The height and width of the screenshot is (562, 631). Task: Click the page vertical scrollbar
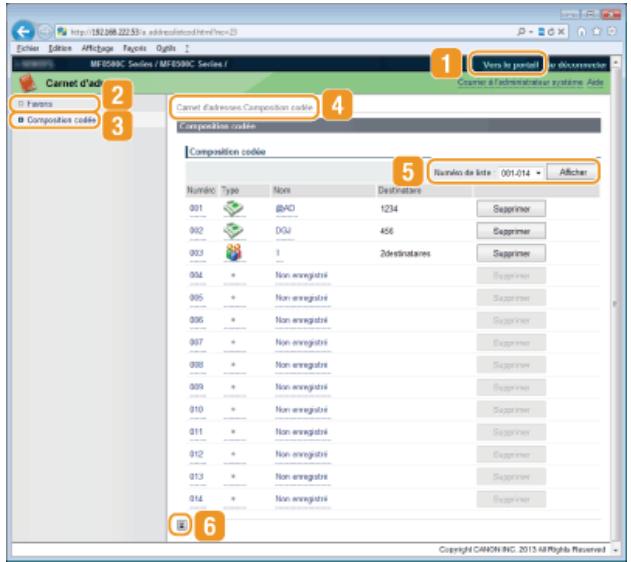pyautogui.click(x=615, y=304)
